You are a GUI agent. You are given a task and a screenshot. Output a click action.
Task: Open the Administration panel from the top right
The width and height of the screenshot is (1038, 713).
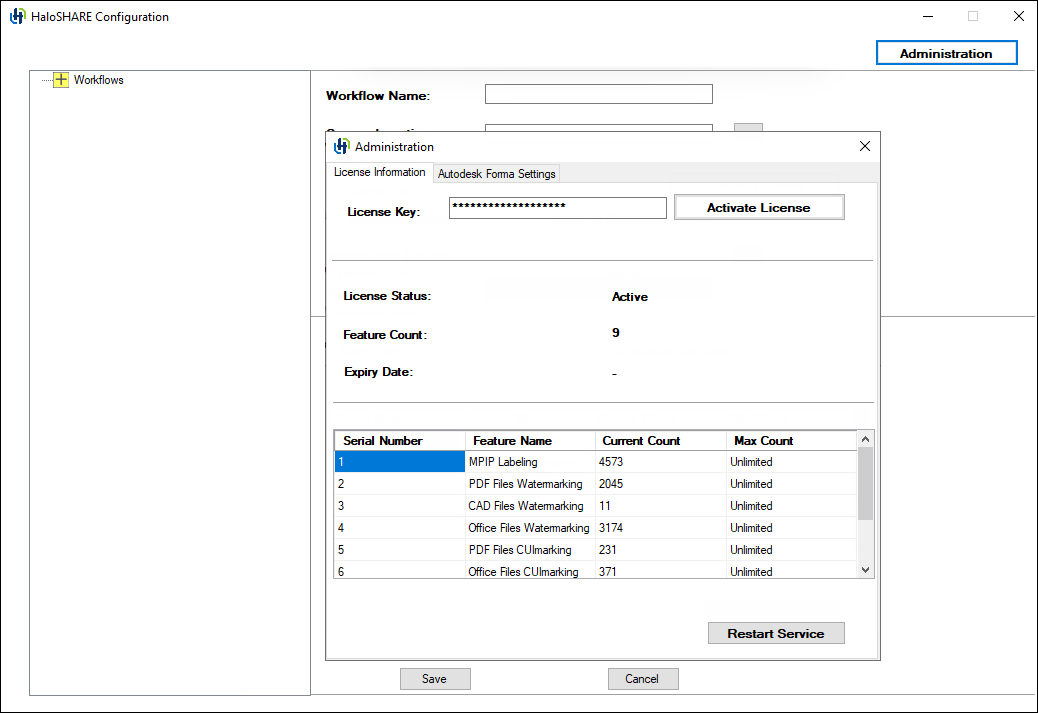945,52
